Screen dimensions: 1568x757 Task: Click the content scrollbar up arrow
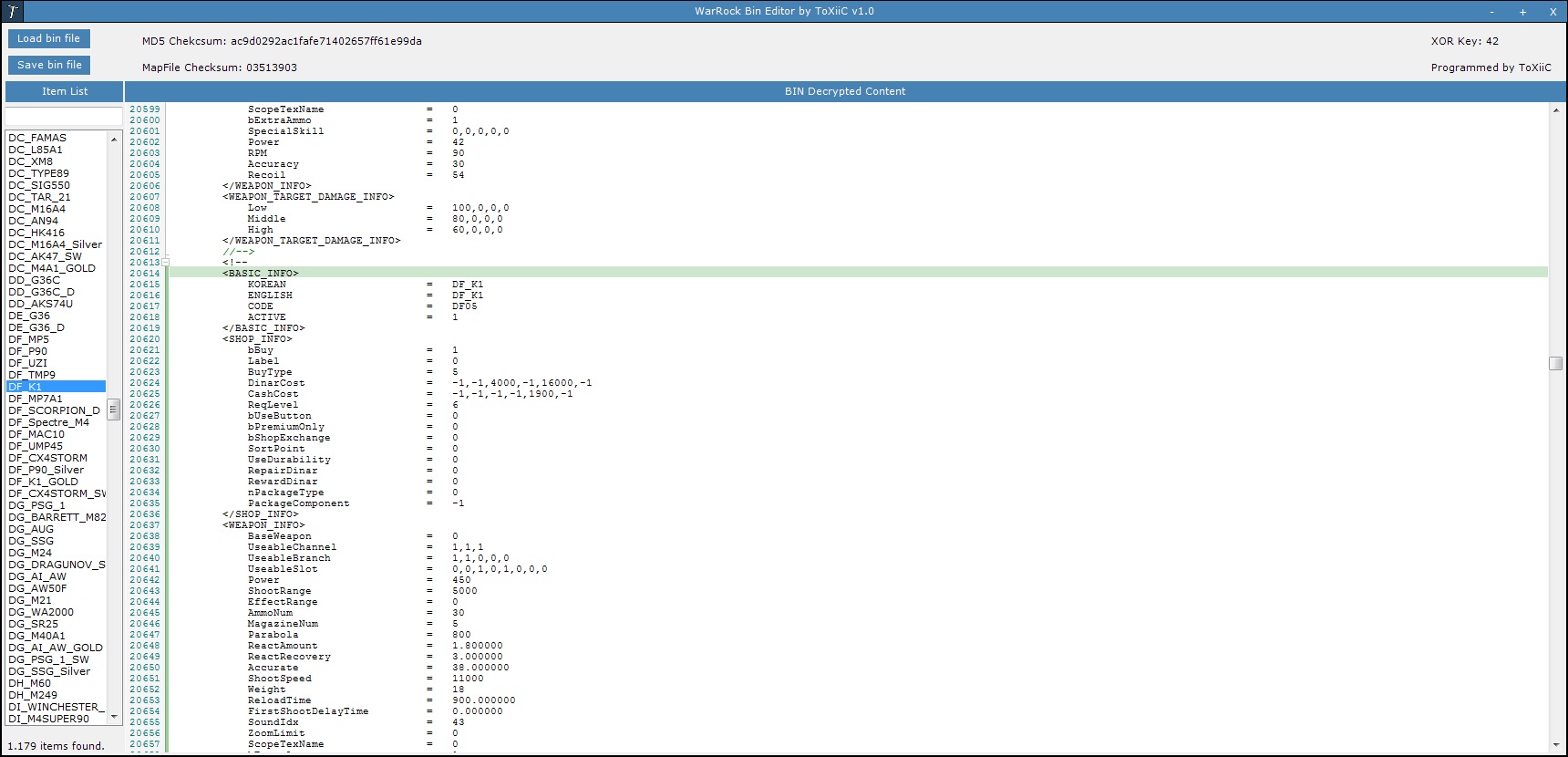point(1556,110)
